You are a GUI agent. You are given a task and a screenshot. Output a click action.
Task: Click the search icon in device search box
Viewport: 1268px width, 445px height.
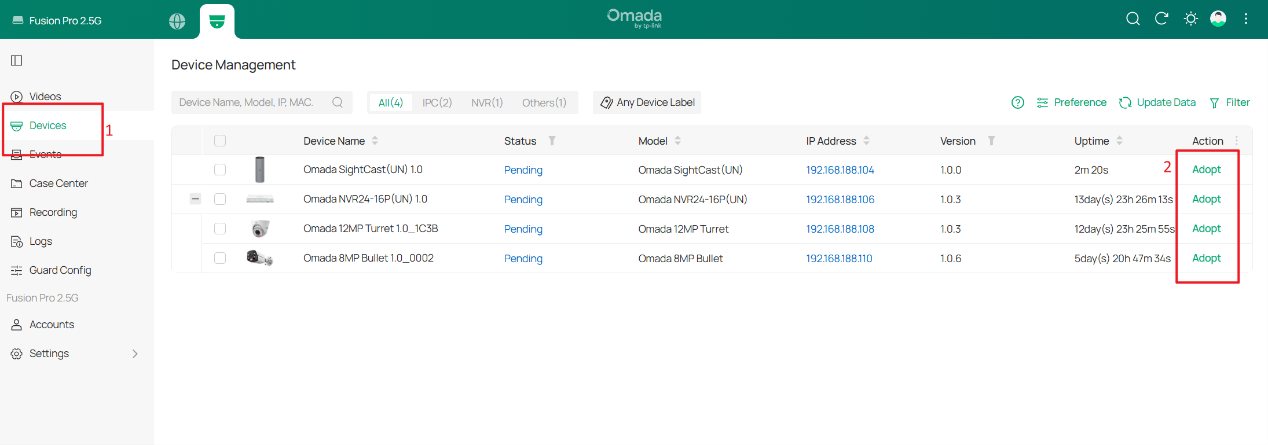point(338,102)
